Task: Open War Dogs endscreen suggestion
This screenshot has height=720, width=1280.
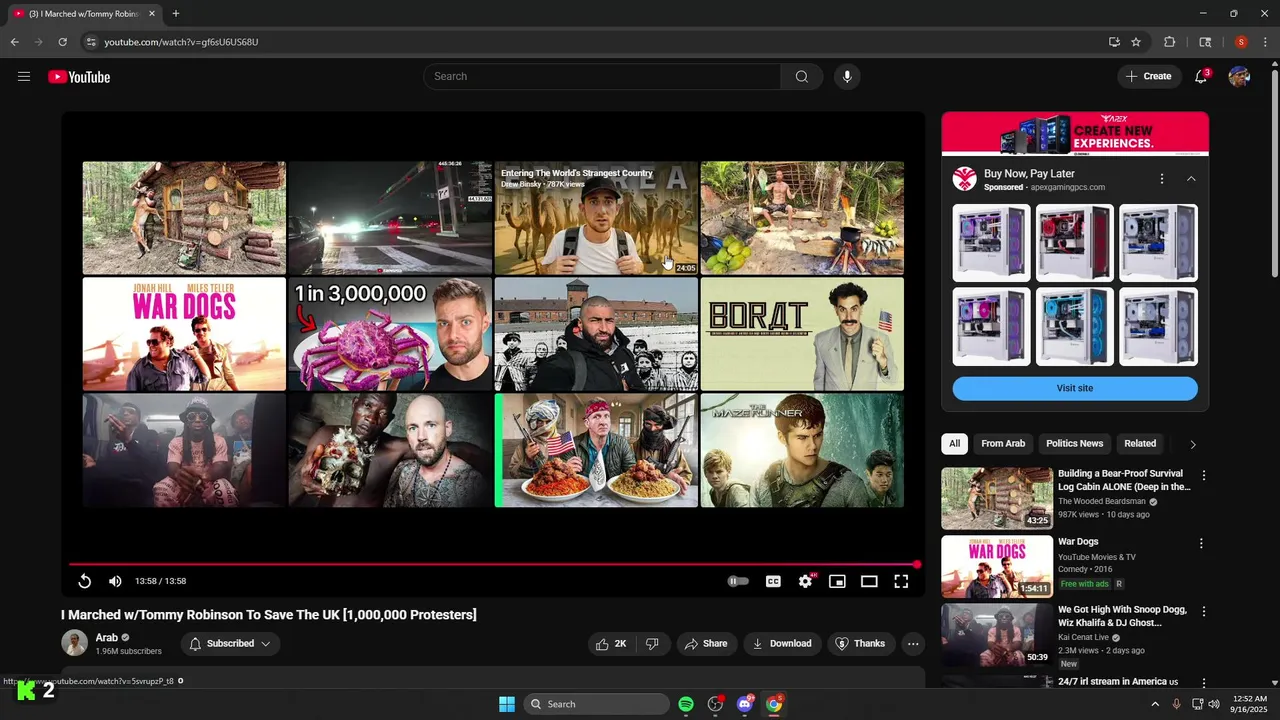Action: 184,334
